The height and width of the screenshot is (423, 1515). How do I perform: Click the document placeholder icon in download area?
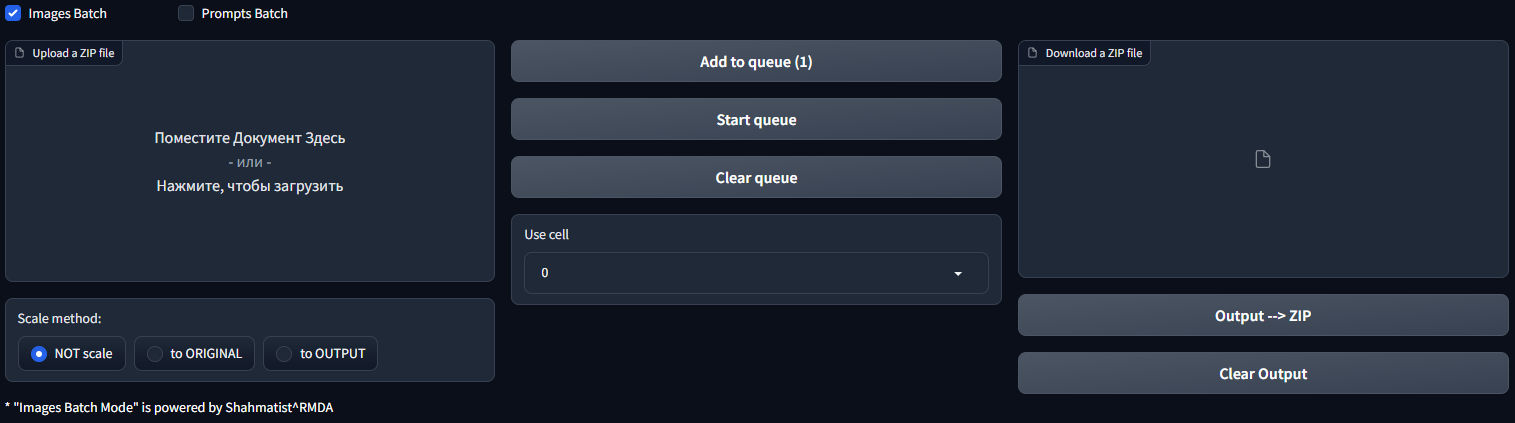pos(1263,159)
